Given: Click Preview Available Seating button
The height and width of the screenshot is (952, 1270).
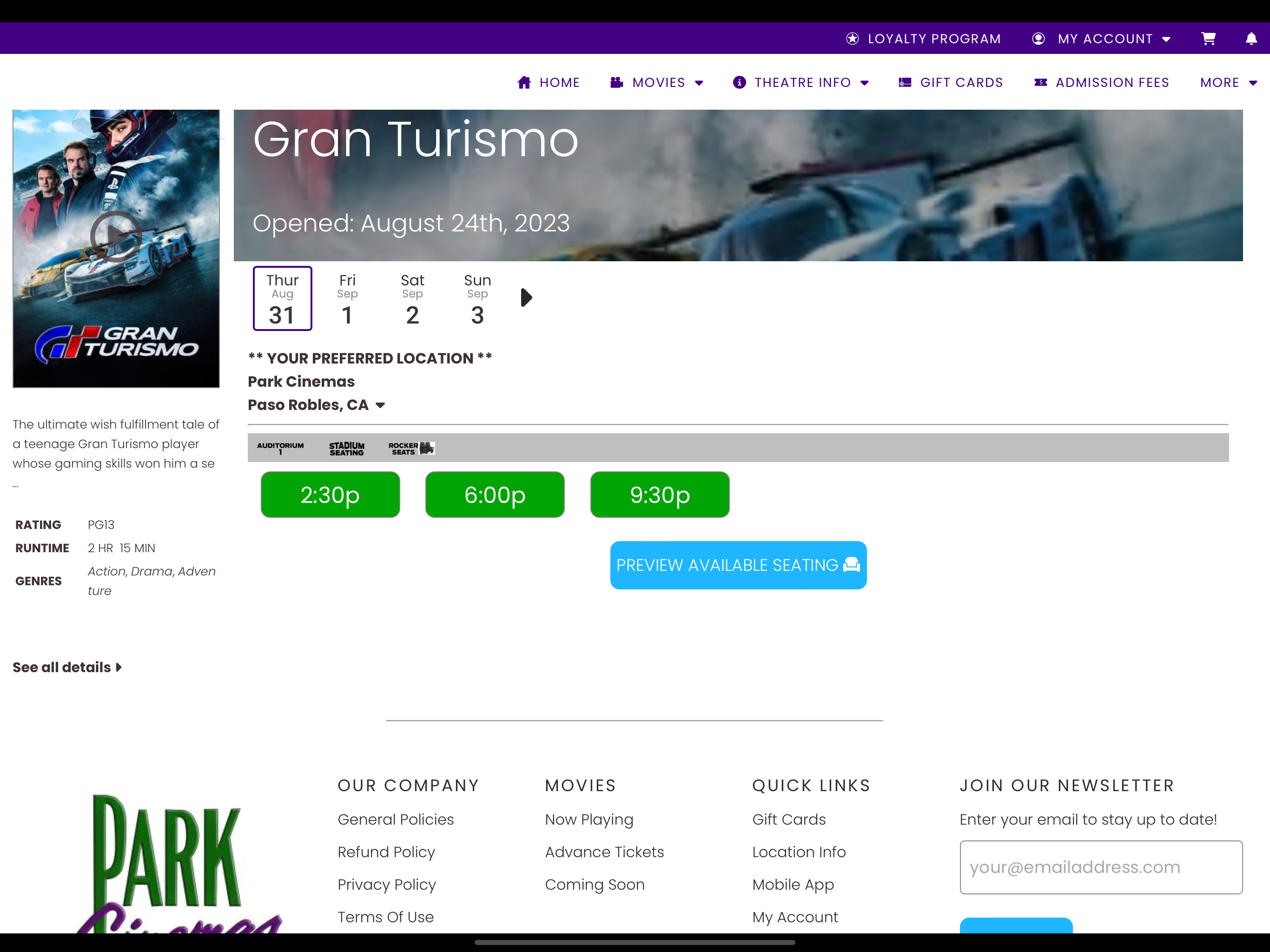Looking at the screenshot, I should click(738, 565).
